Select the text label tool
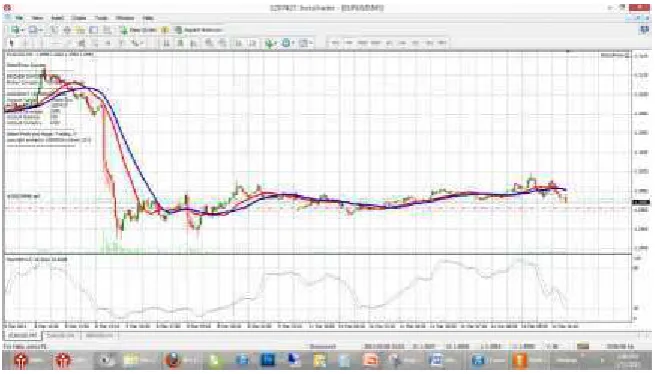The image size is (655, 374). coord(121,43)
